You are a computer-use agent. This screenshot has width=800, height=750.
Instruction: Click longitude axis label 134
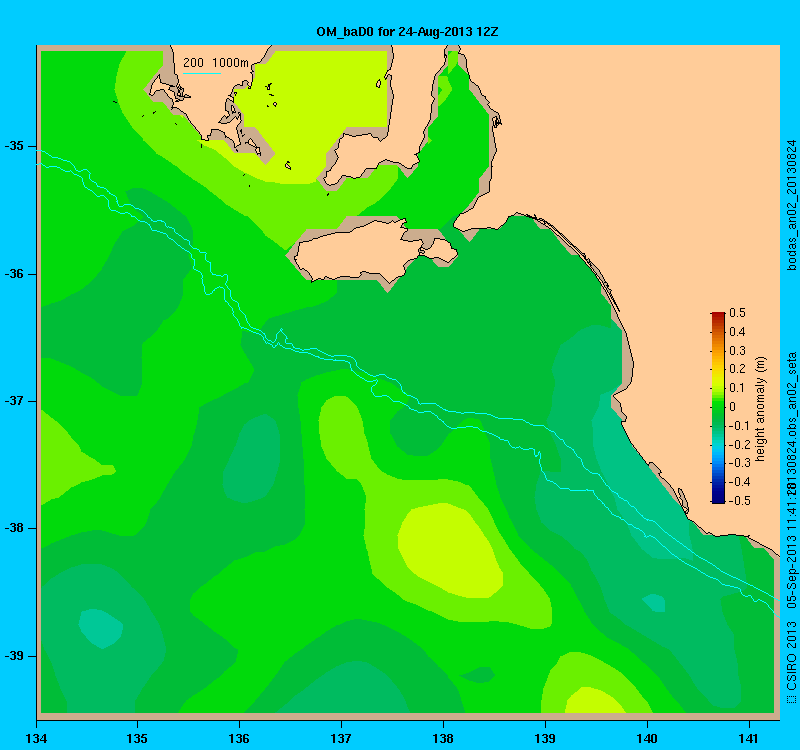click(x=36, y=738)
